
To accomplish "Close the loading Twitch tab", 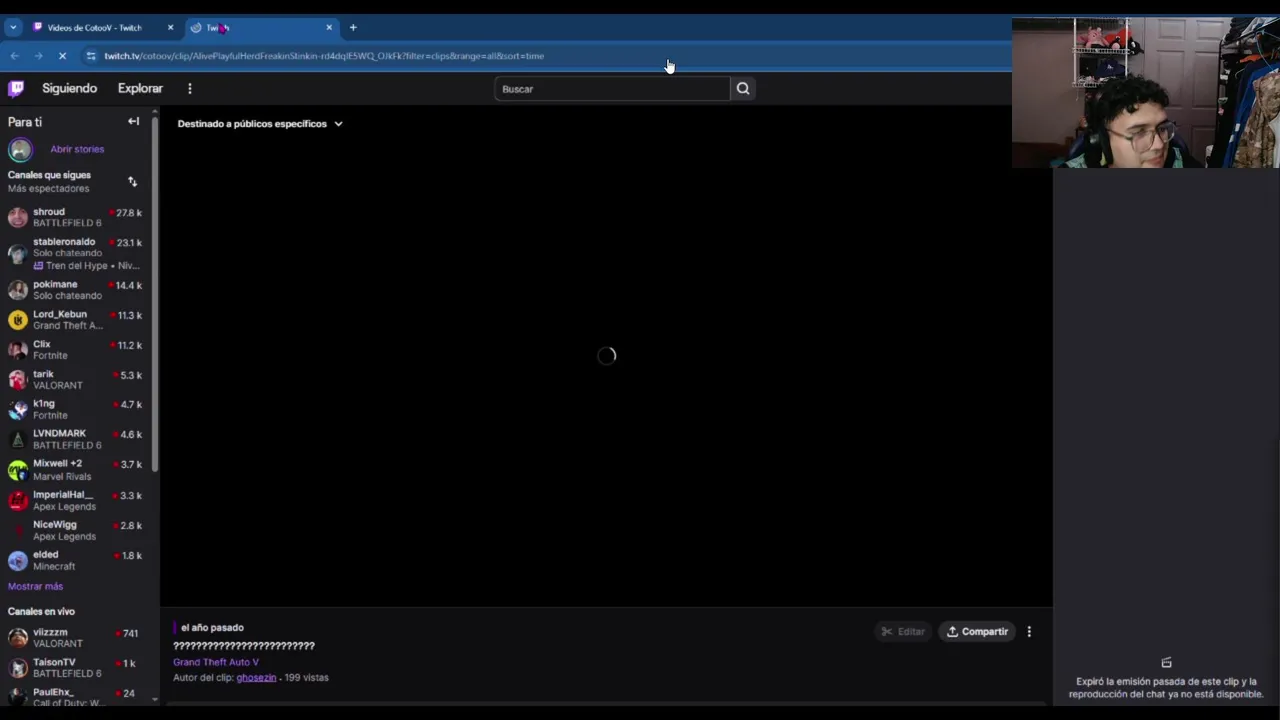I will [329, 27].
